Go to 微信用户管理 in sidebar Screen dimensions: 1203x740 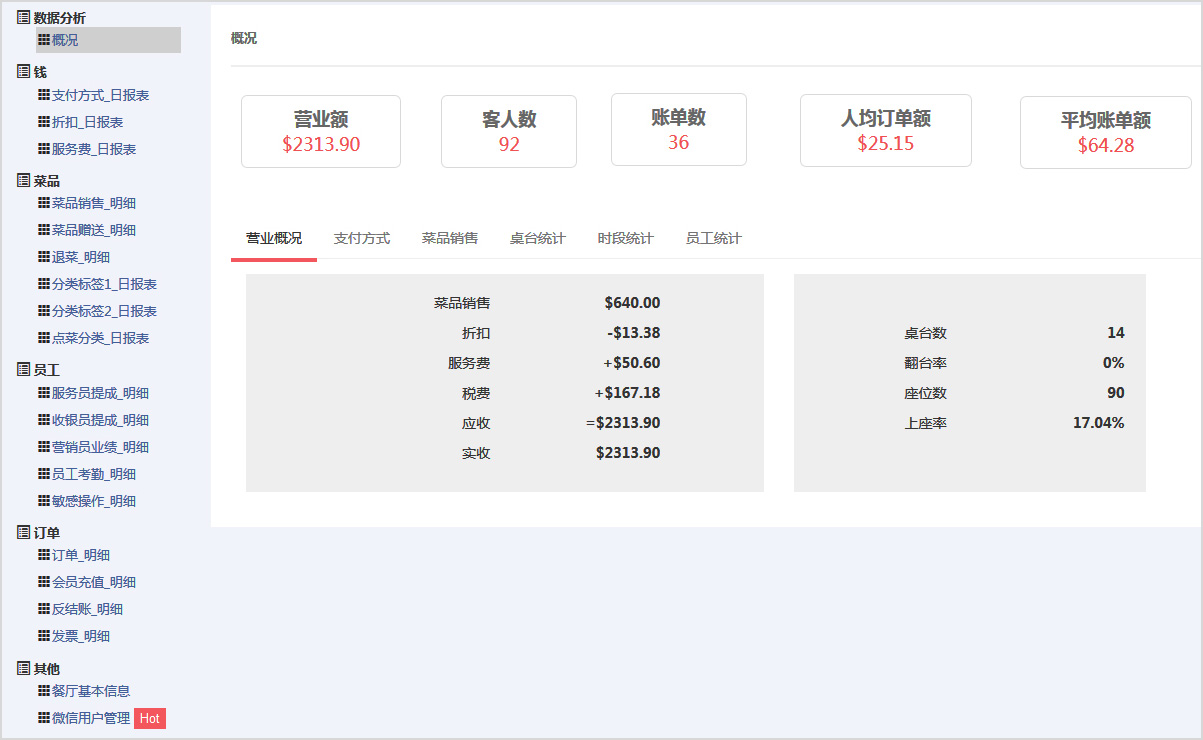91,718
